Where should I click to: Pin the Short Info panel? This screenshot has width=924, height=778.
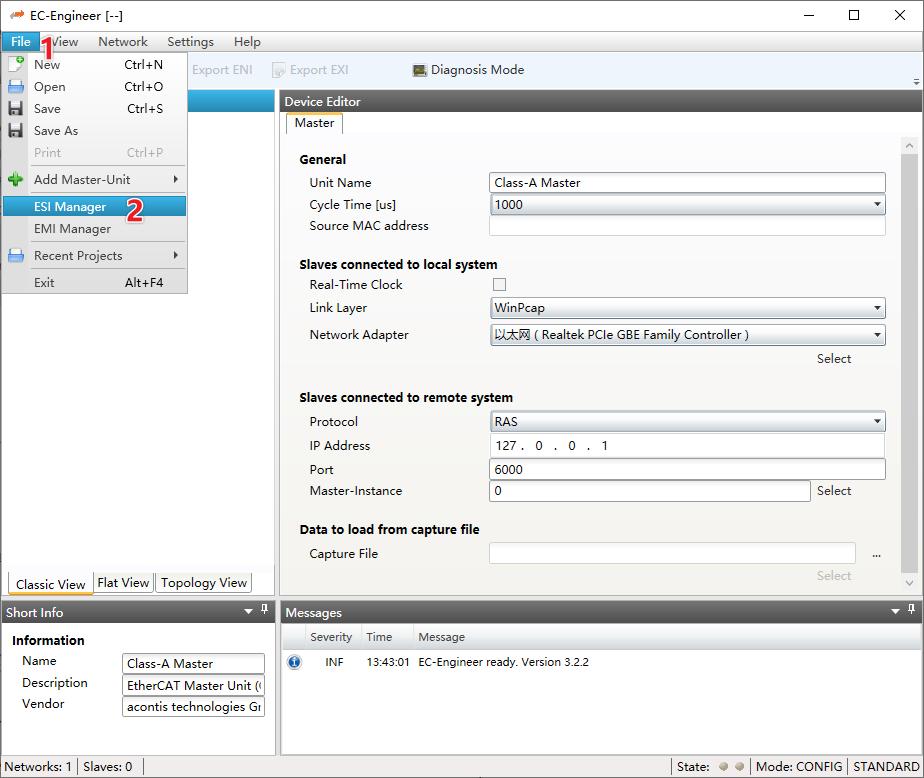[x=264, y=610]
